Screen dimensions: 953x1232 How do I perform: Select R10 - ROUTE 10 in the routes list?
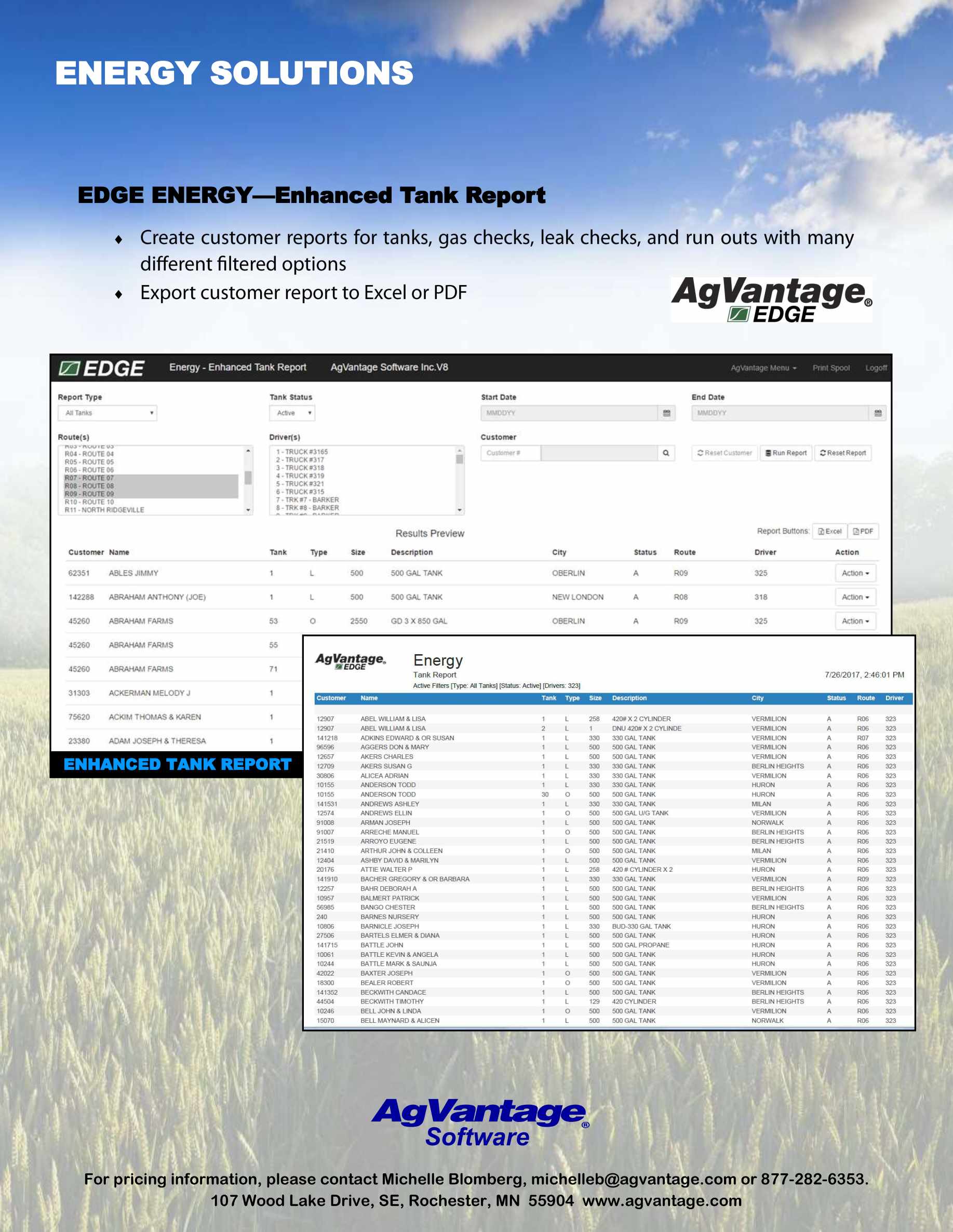click(151, 502)
